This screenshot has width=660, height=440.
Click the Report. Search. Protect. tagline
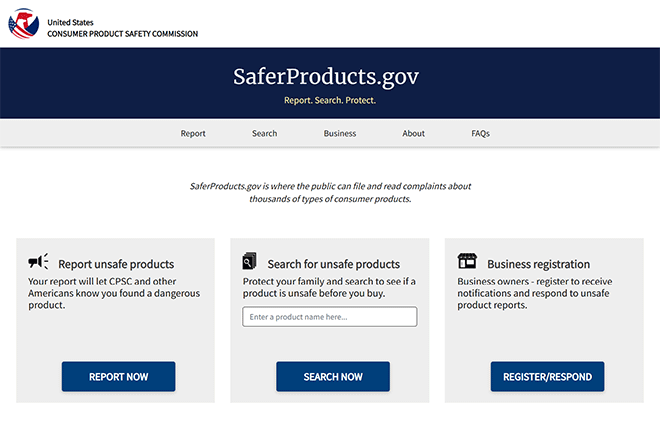click(x=330, y=101)
